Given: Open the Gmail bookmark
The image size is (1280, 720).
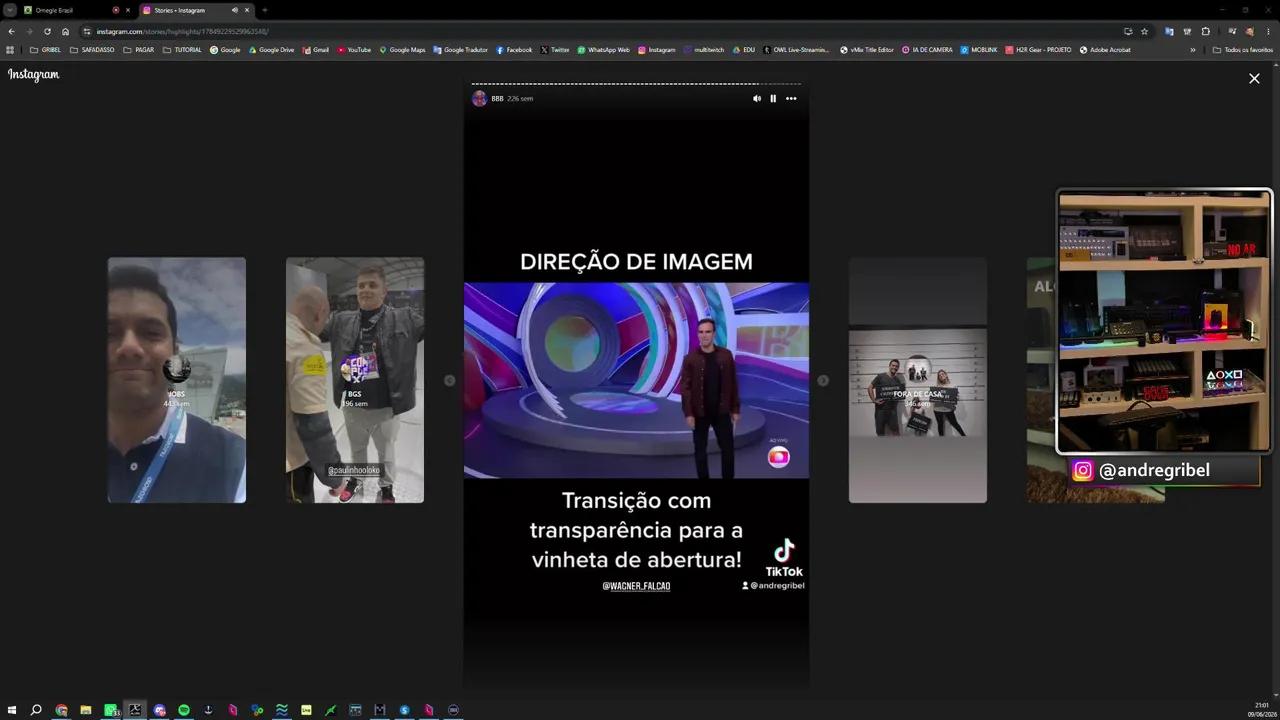Looking at the screenshot, I should [x=315, y=50].
